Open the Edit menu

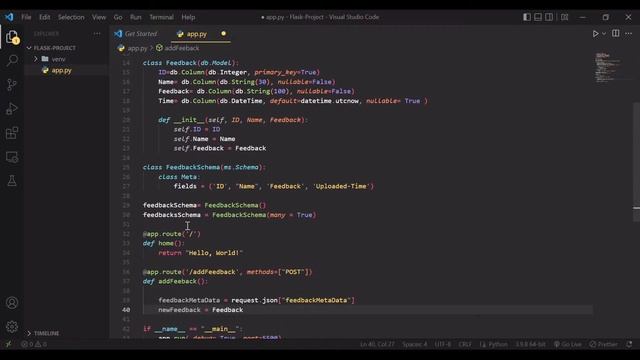click(x=44, y=17)
